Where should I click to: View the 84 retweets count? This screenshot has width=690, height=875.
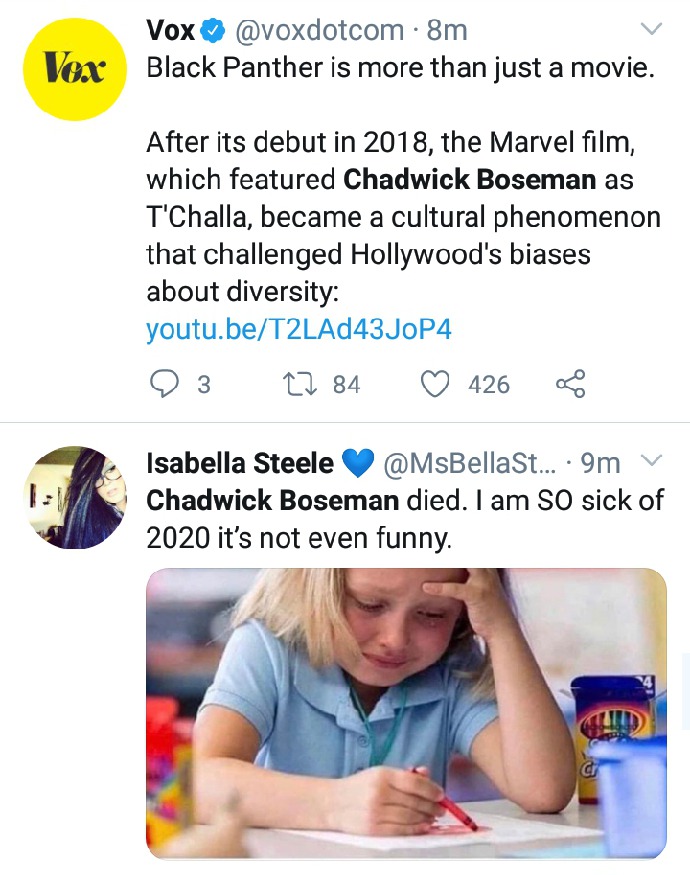tap(346, 384)
